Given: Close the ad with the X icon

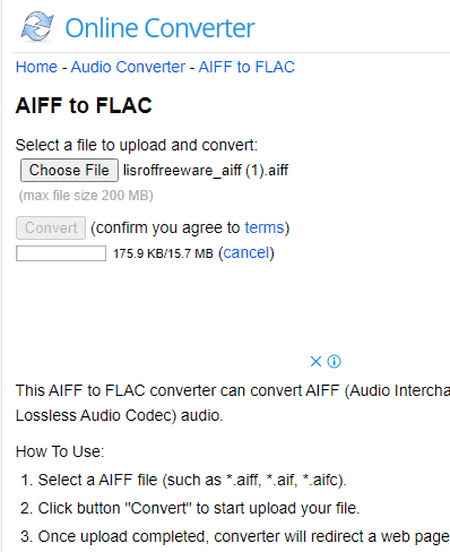Looking at the screenshot, I should [x=316, y=362].
